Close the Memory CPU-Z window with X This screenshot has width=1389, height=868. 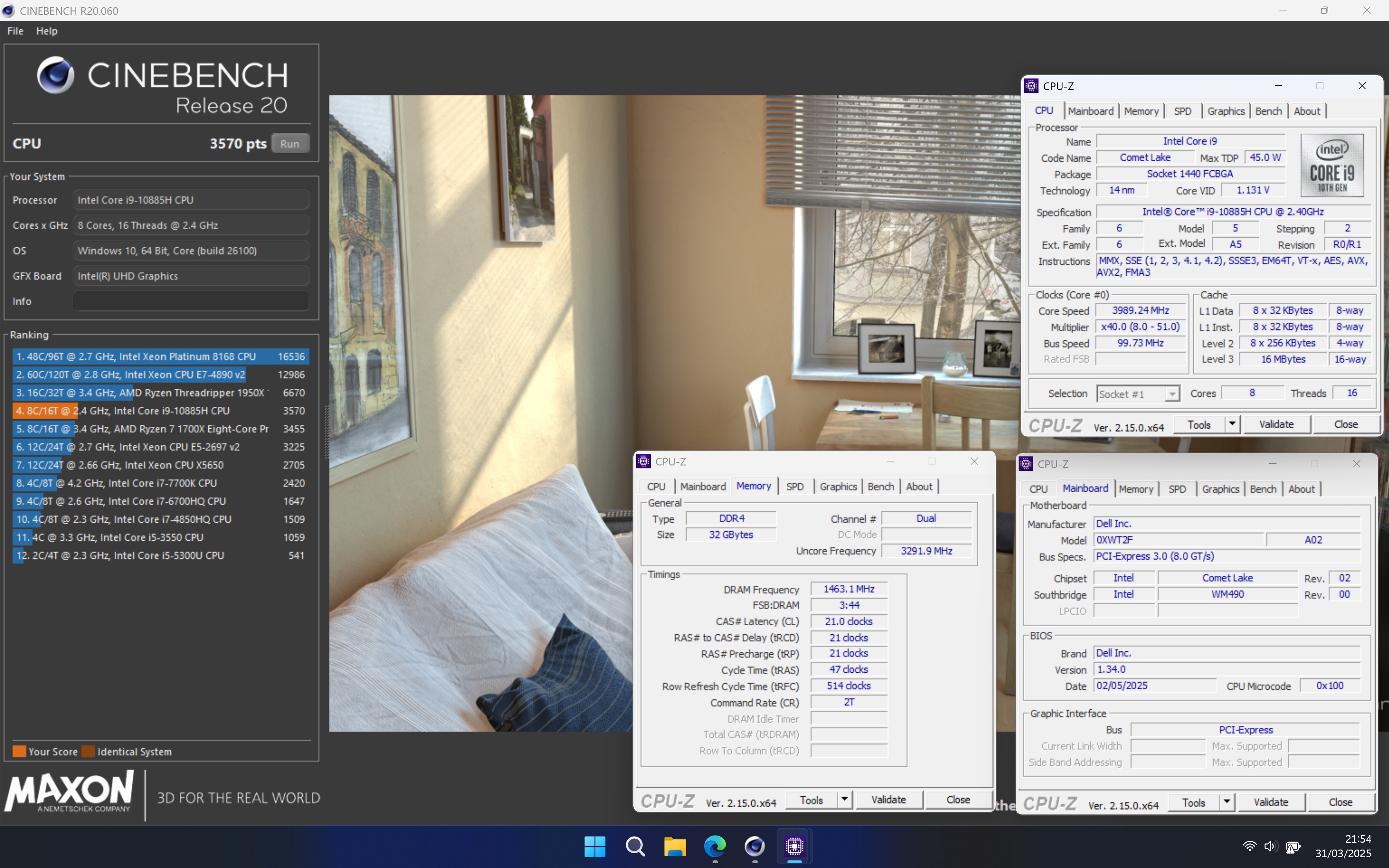click(974, 461)
